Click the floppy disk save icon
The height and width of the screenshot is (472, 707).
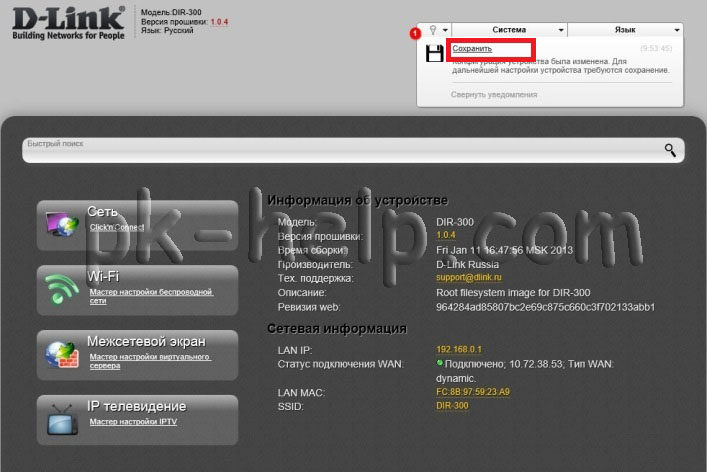pos(435,54)
